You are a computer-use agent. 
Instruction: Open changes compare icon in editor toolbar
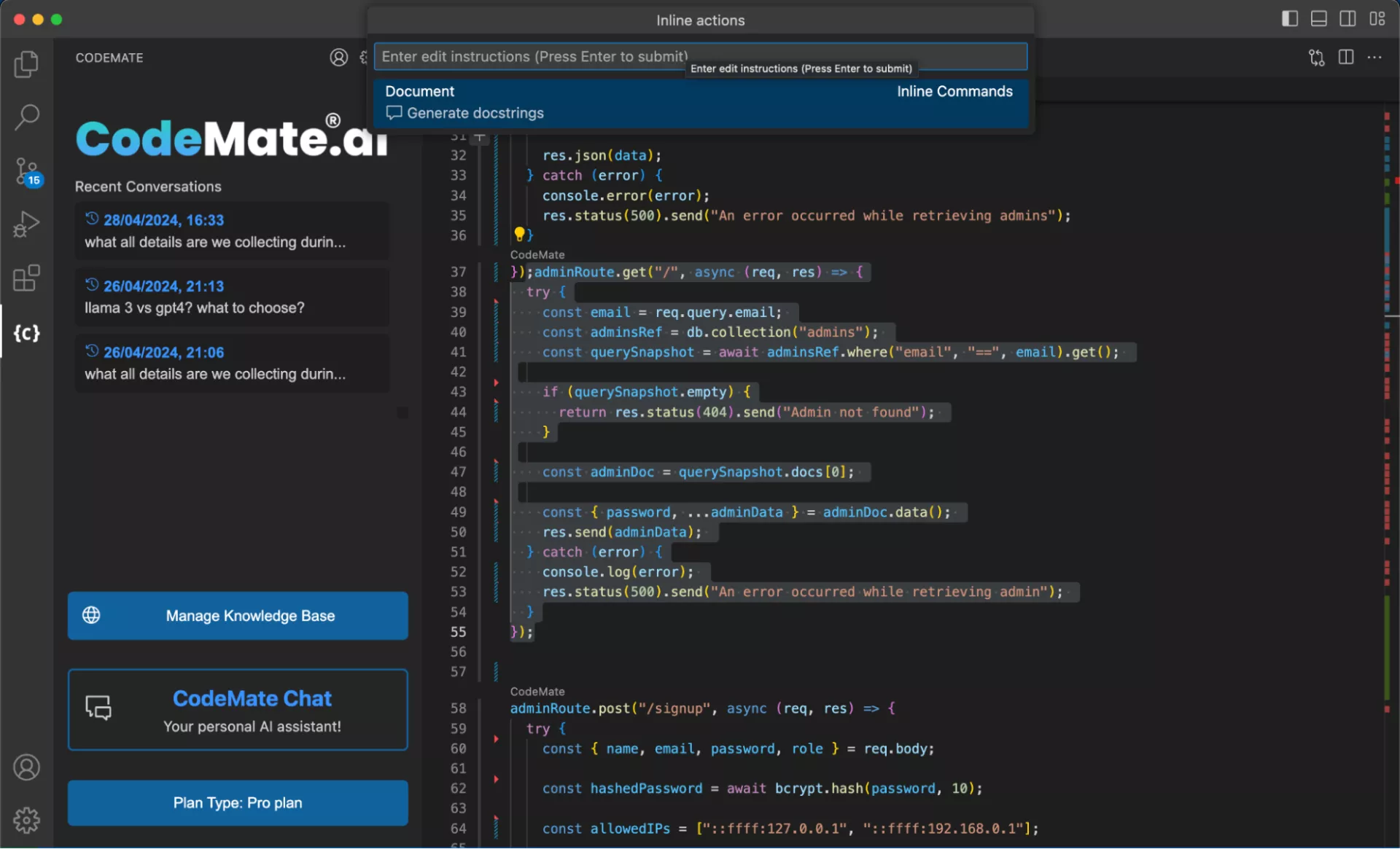(x=1316, y=58)
